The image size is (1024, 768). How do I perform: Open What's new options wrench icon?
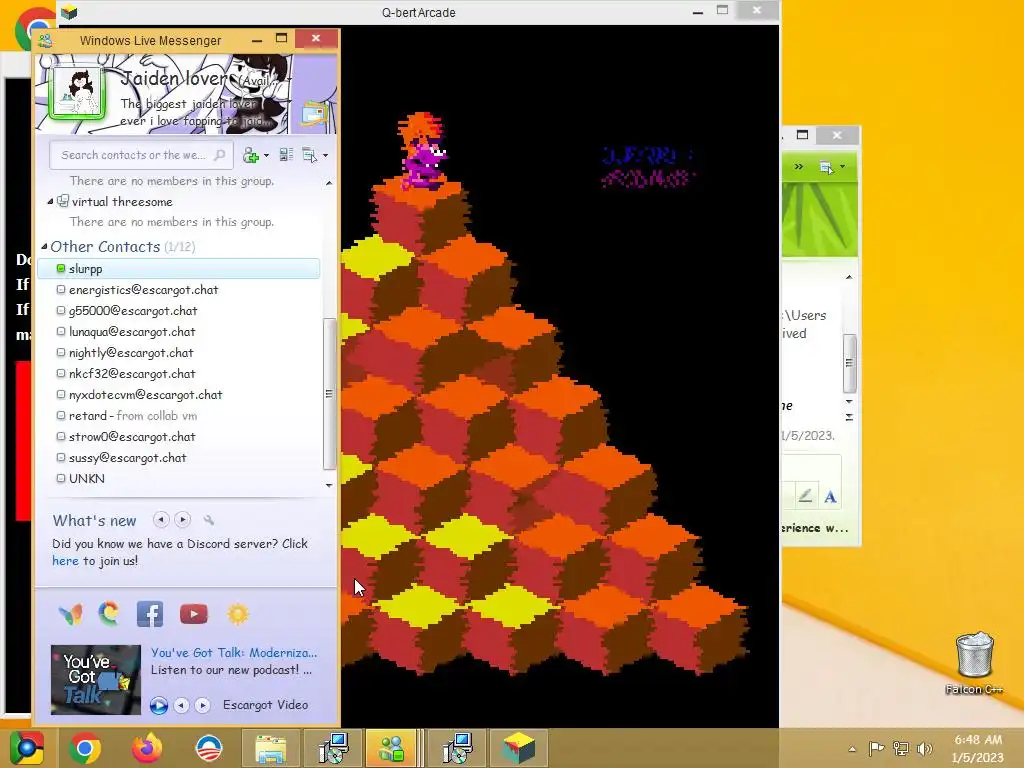click(x=209, y=520)
